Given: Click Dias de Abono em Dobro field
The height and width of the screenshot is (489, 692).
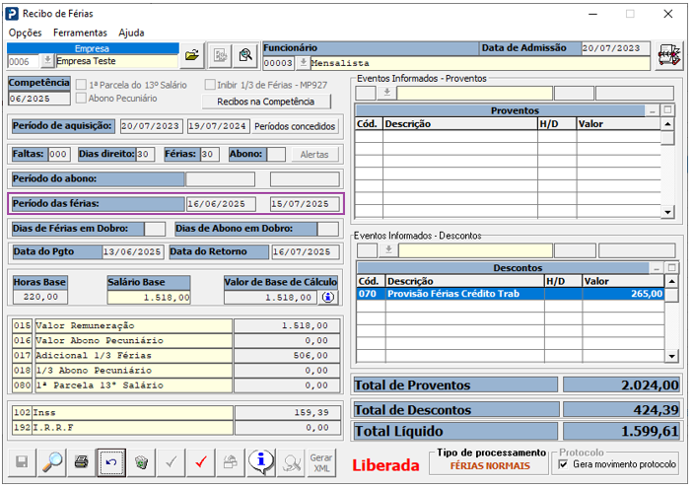Looking at the screenshot, I should pos(328,229).
